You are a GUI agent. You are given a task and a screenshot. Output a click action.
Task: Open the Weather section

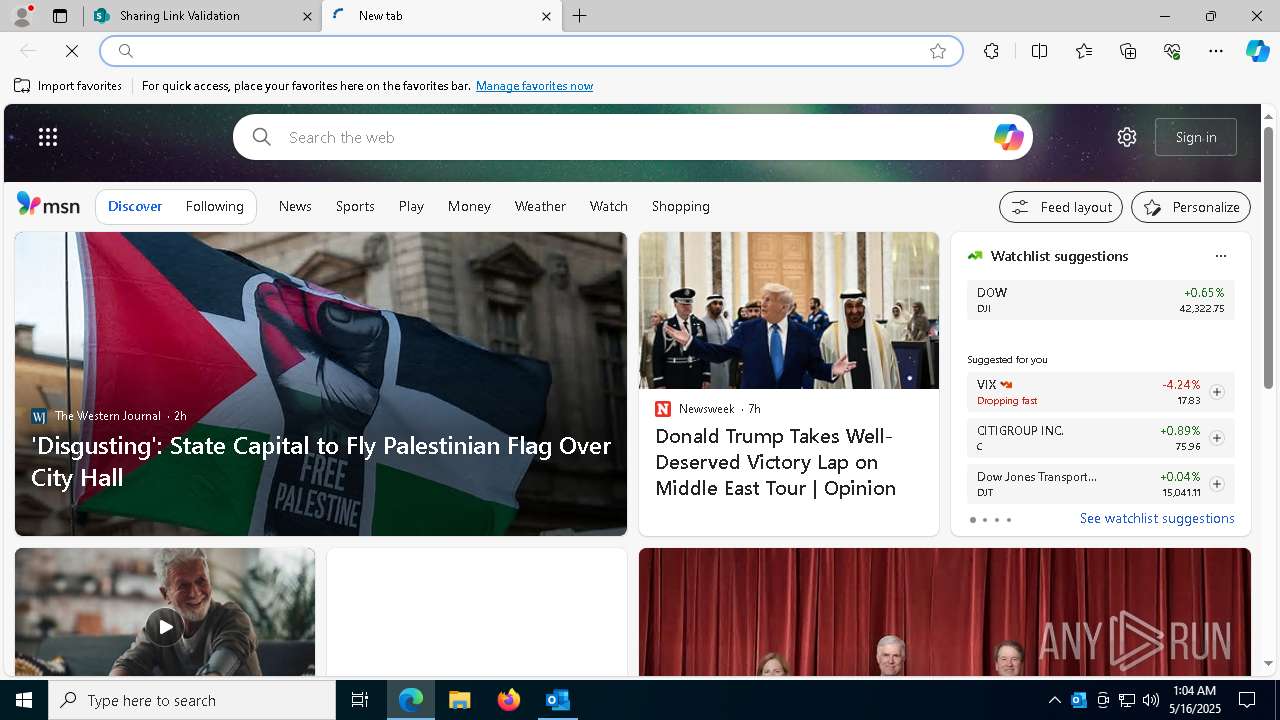[x=540, y=206]
